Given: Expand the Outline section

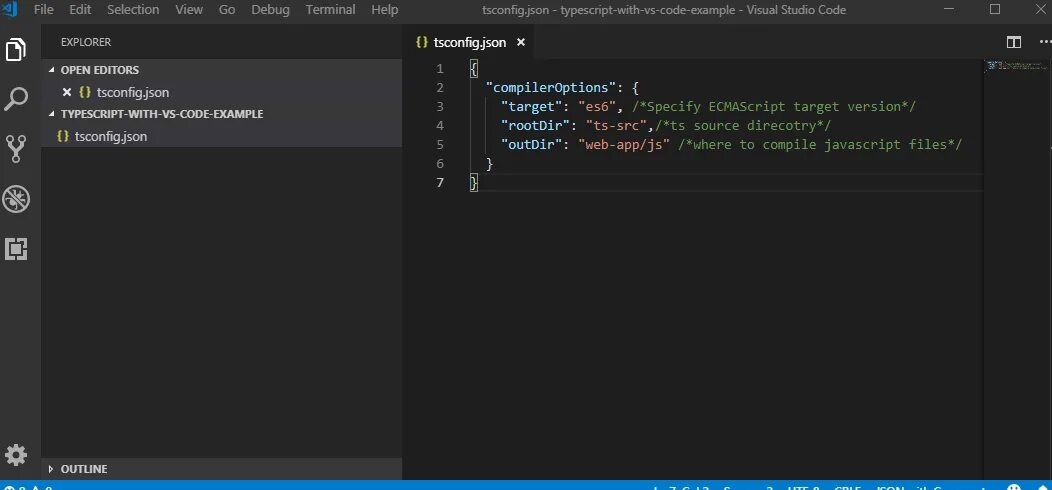Looking at the screenshot, I should (x=221, y=469).
